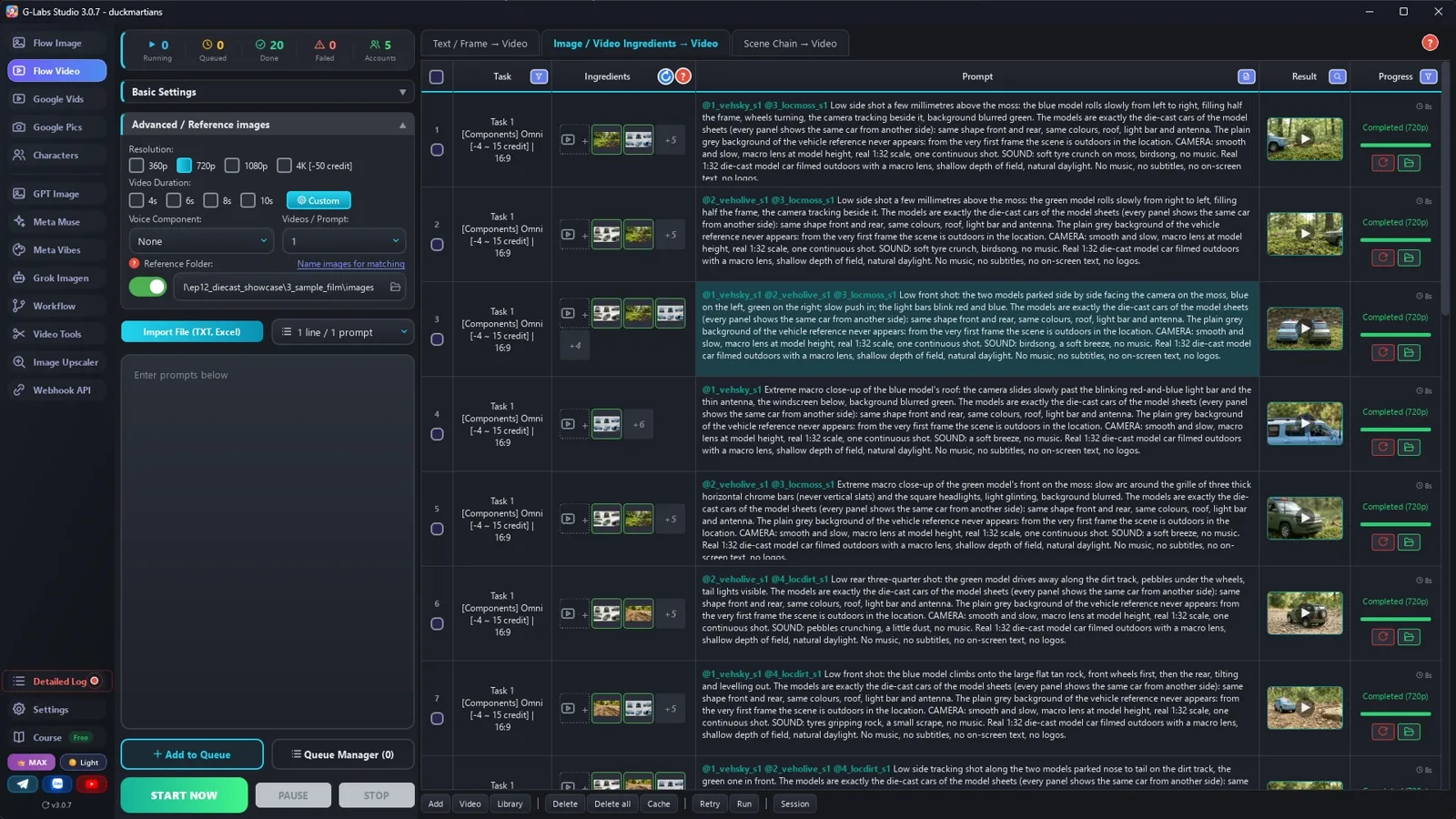Browse for reference folder with the folder icon

(395, 288)
